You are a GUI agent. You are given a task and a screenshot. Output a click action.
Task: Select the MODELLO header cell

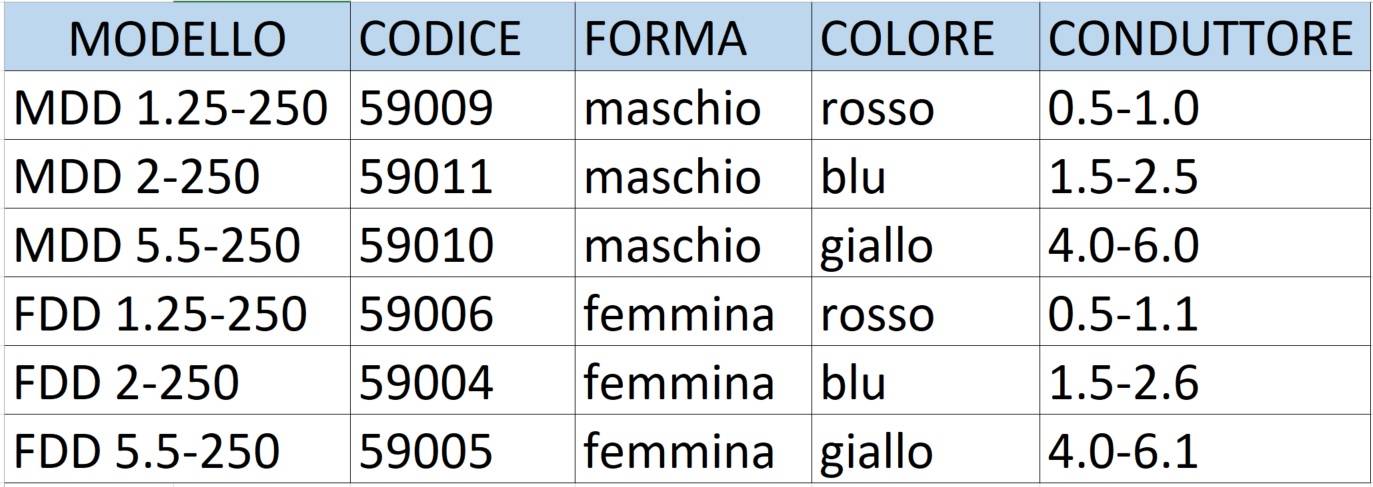tap(177, 37)
